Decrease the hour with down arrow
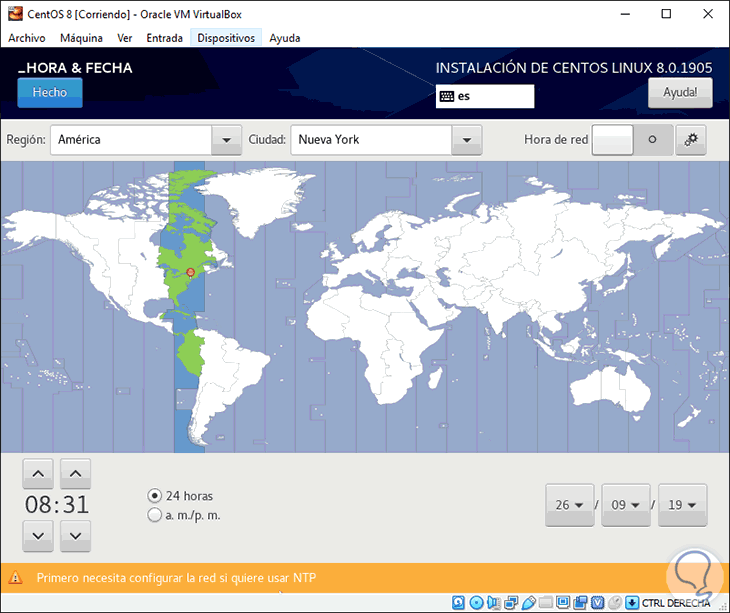 click(x=38, y=536)
